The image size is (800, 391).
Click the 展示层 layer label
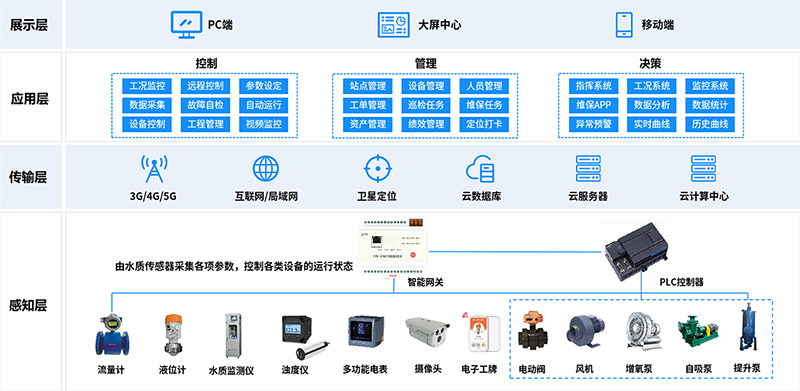pos(29,25)
